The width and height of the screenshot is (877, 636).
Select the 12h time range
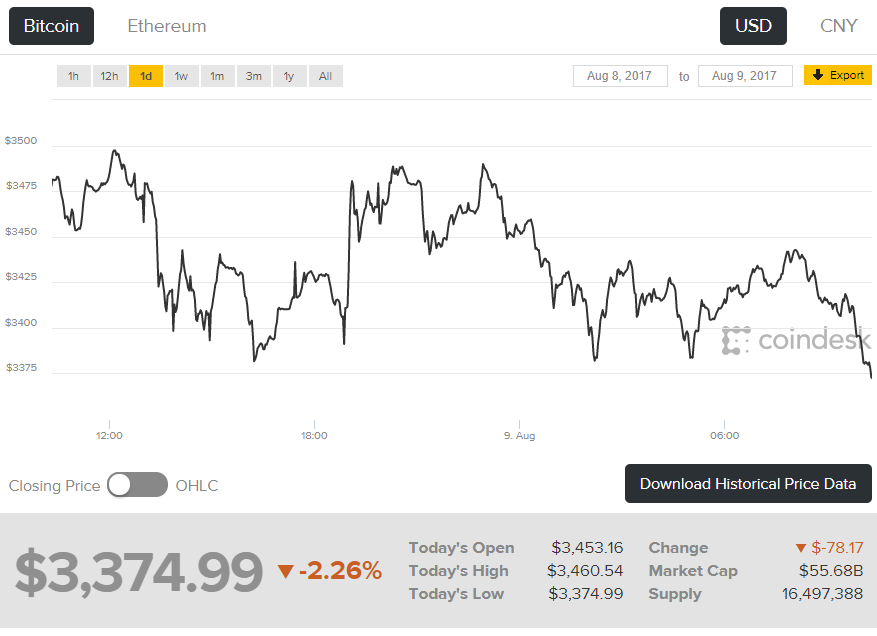tap(109, 76)
